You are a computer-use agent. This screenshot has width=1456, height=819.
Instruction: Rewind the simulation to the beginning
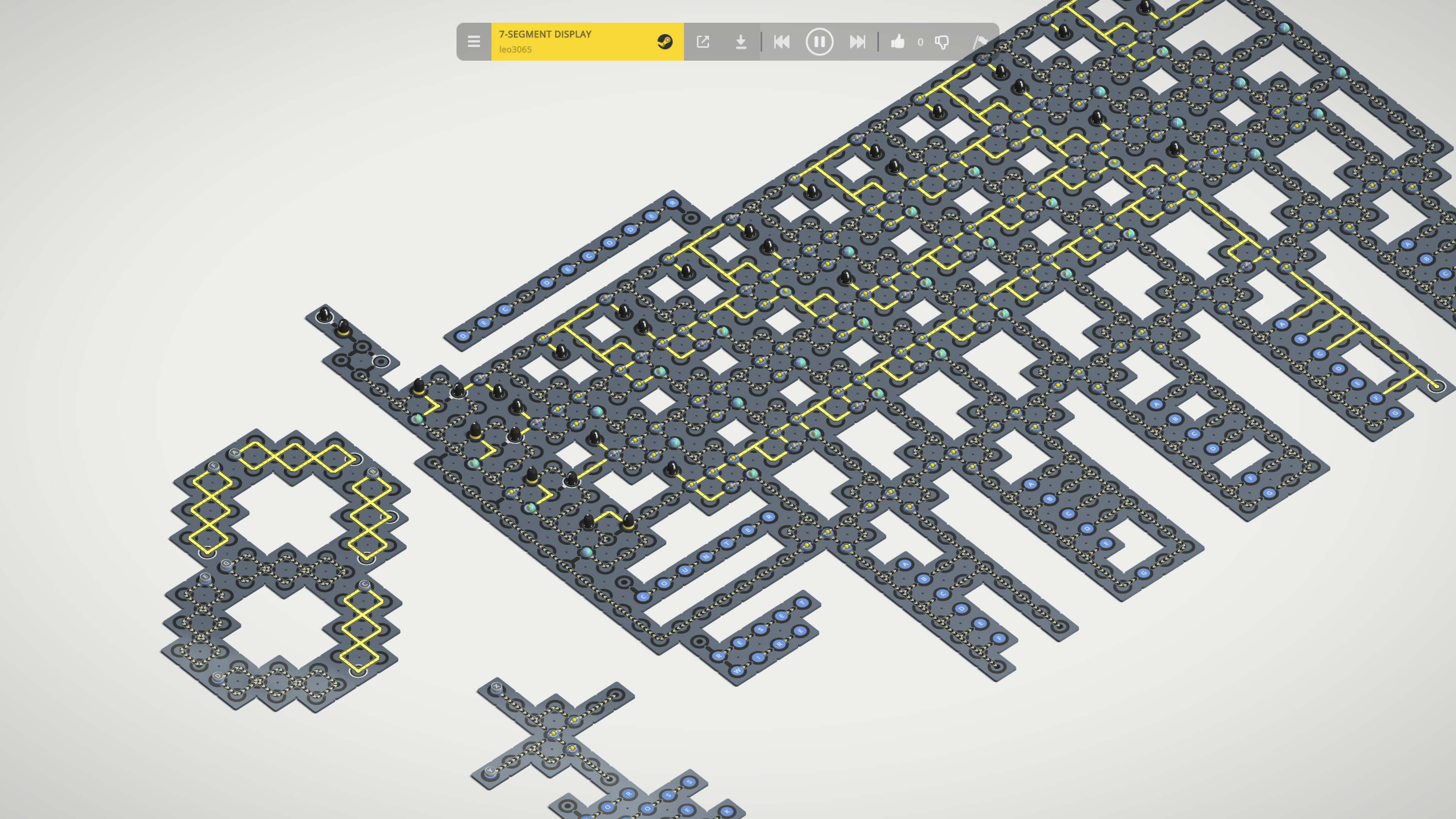782,41
